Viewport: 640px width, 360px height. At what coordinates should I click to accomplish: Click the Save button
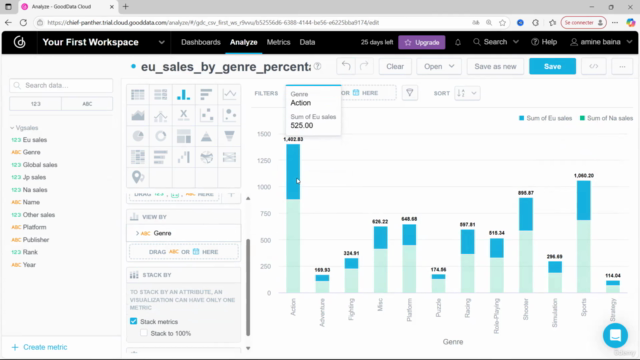pos(552,67)
